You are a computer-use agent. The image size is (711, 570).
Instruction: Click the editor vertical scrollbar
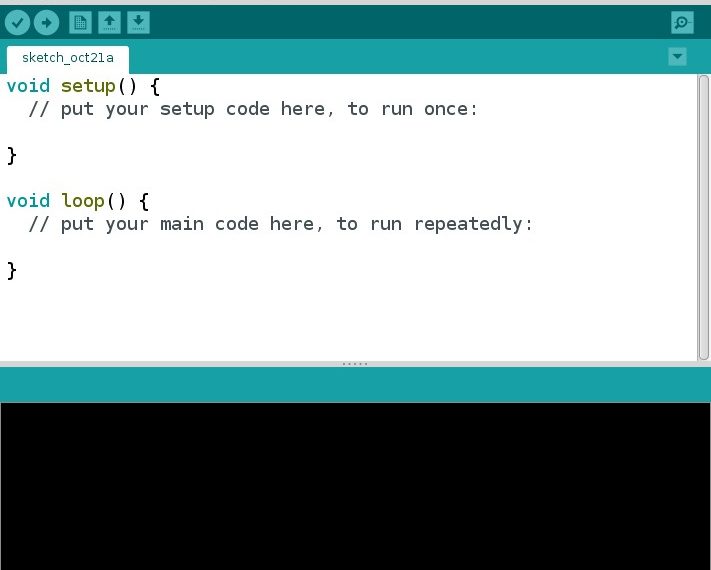pos(703,217)
